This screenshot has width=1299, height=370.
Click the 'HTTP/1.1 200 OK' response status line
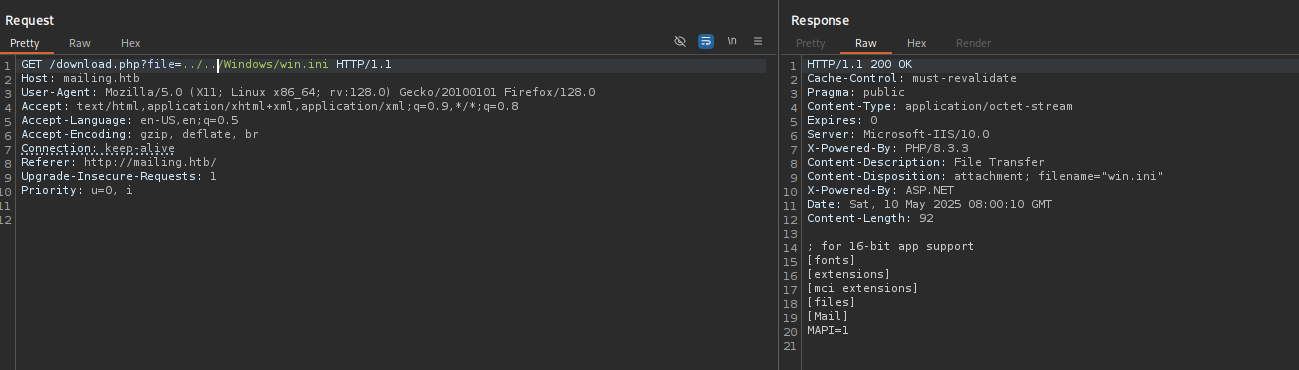click(860, 65)
